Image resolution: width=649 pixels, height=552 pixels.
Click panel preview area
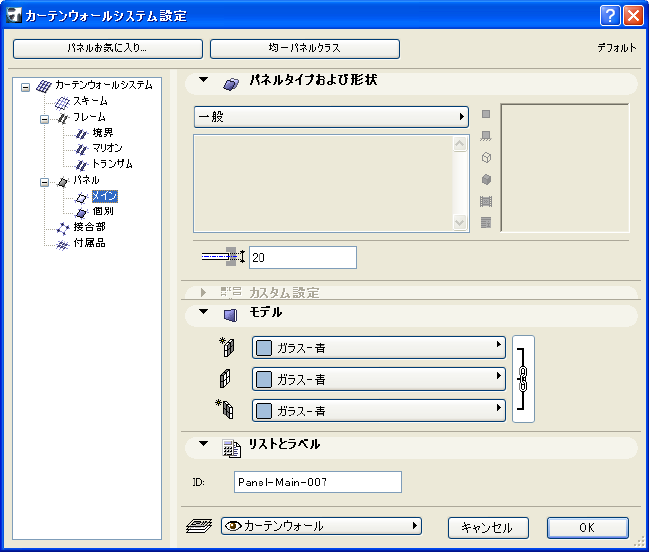565,168
